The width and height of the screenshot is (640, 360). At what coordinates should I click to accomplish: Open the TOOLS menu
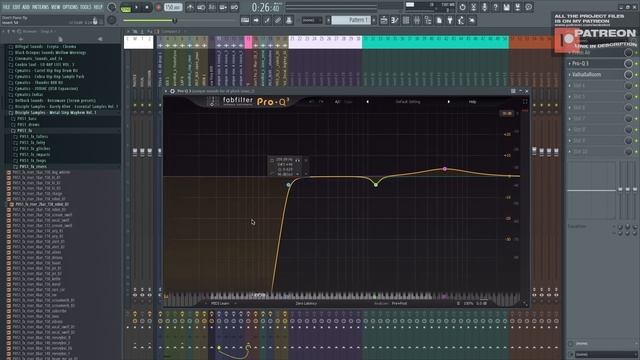[86, 7]
